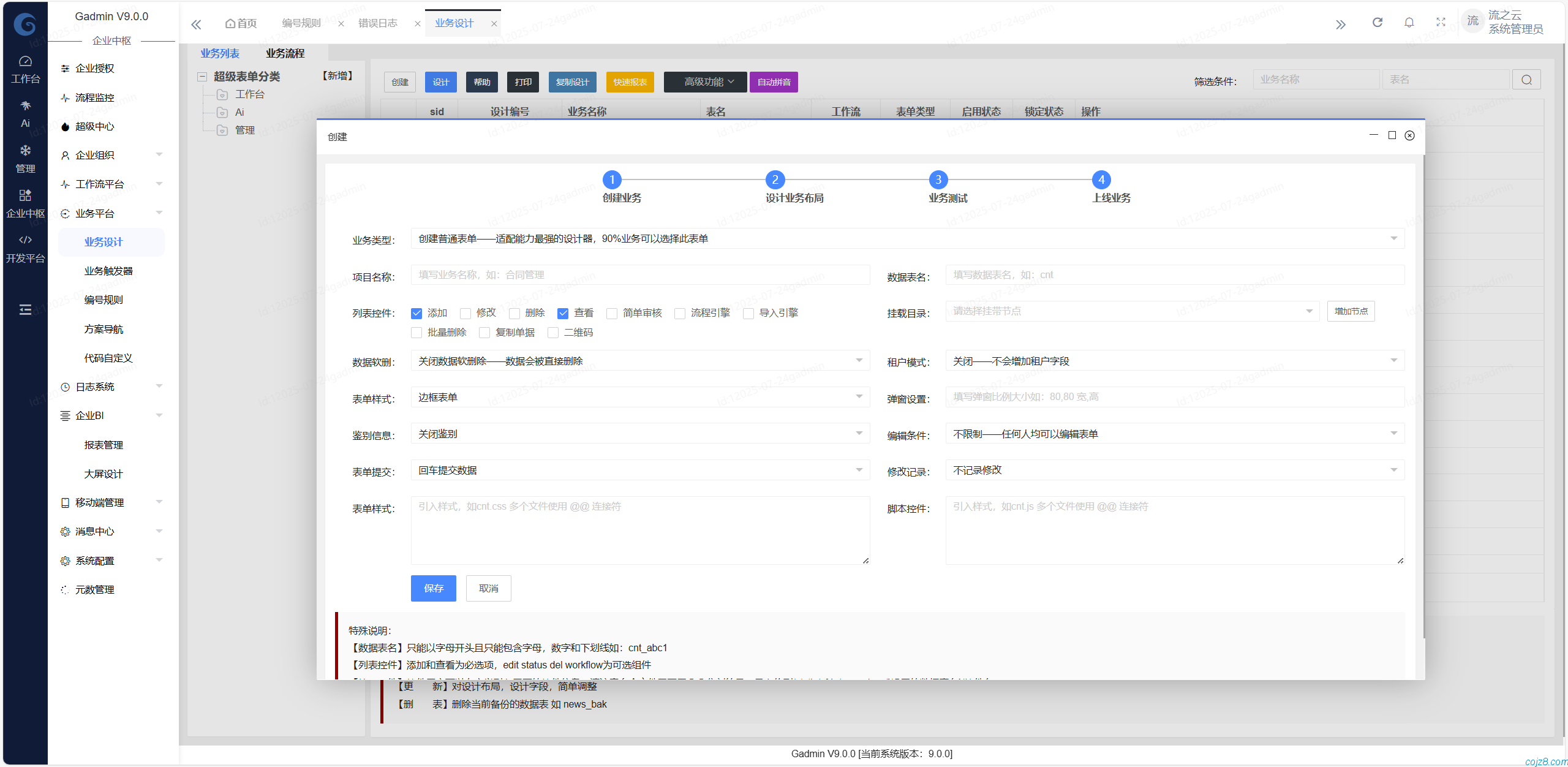The width and height of the screenshot is (1568, 767).
Task: Click the search magnifier icon
Action: pos(1527,79)
